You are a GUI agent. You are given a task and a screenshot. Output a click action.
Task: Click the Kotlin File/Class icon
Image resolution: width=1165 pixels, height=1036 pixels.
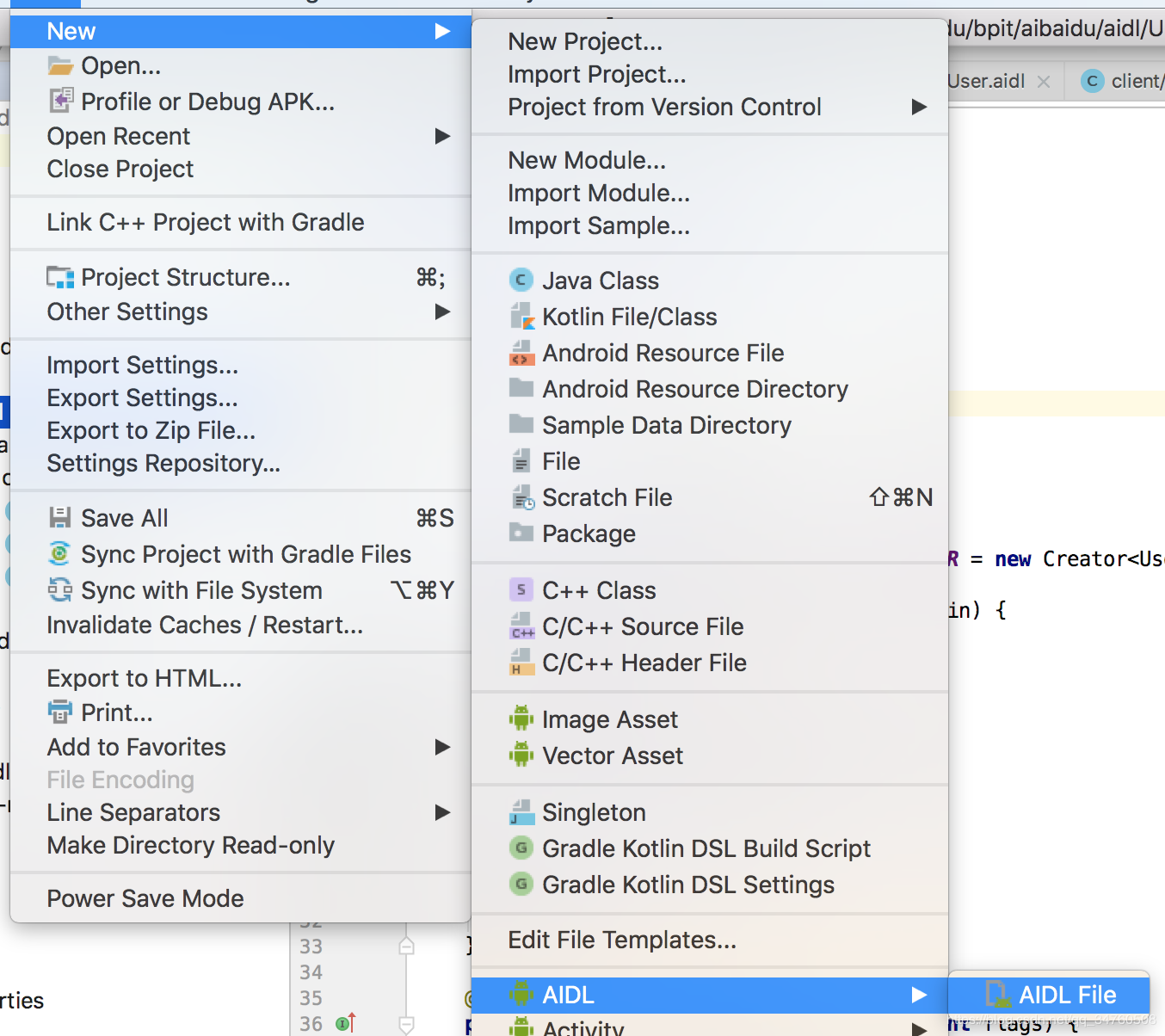point(522,317)
